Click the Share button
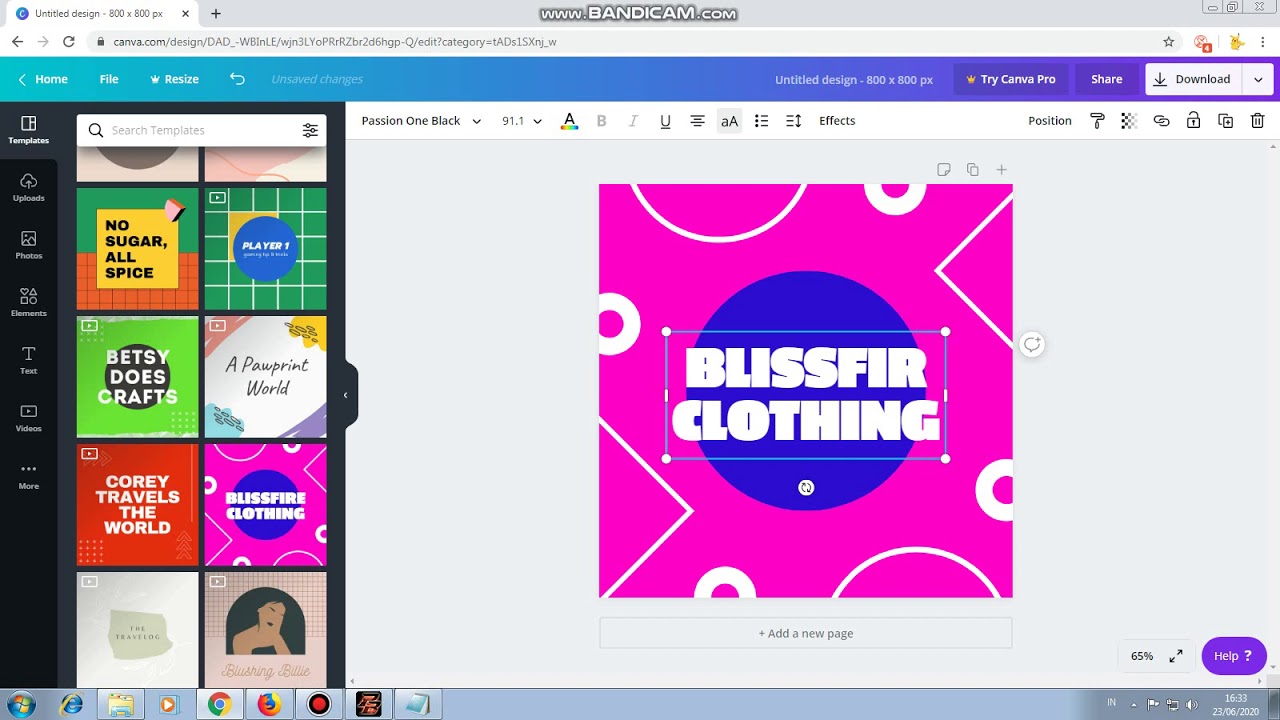This screenshot has height=720, width=1280. 1106,79
